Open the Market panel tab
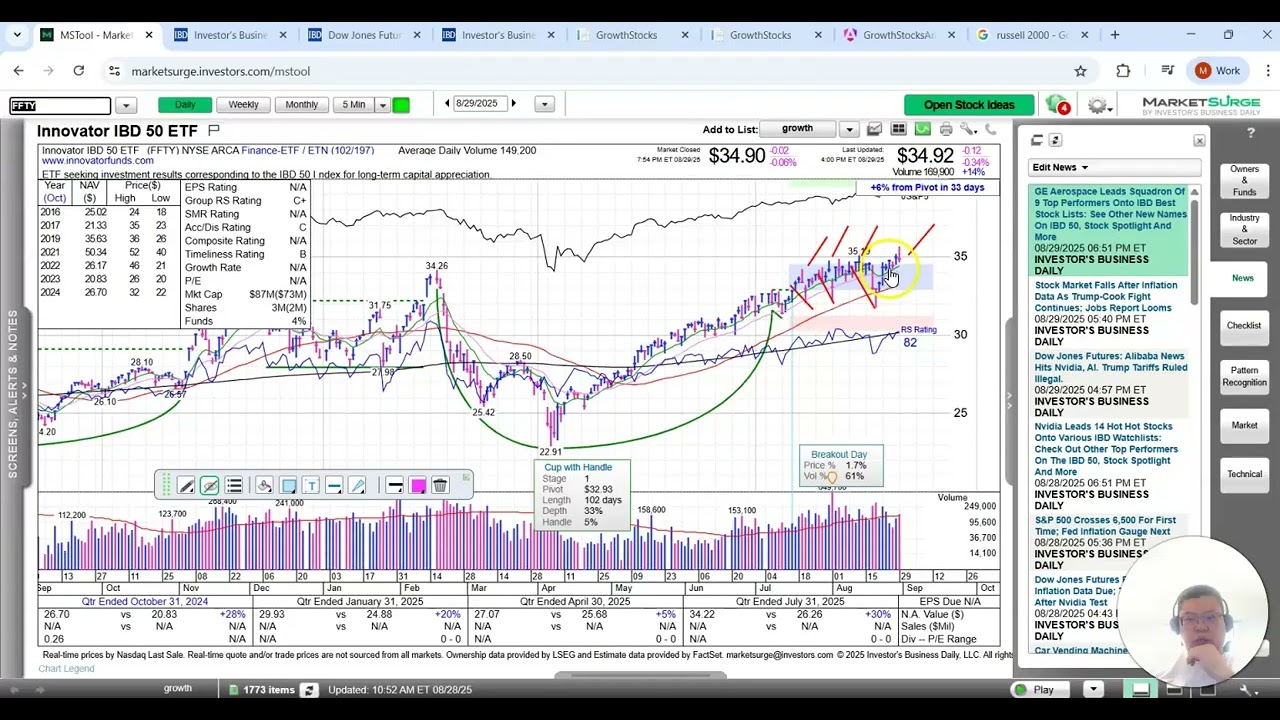1280x720 pixels. pos(1244,425)
